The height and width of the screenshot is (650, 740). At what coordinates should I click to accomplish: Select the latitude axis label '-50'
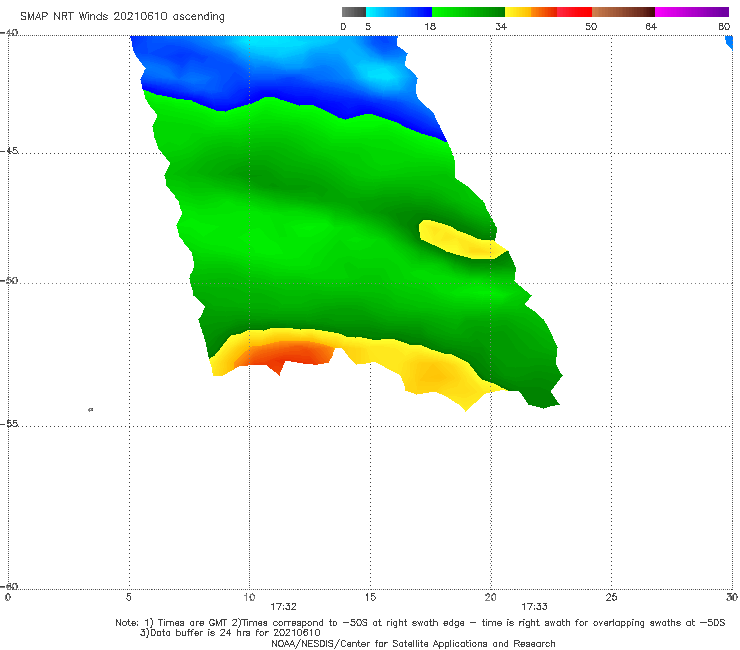(x=9, y=280)
